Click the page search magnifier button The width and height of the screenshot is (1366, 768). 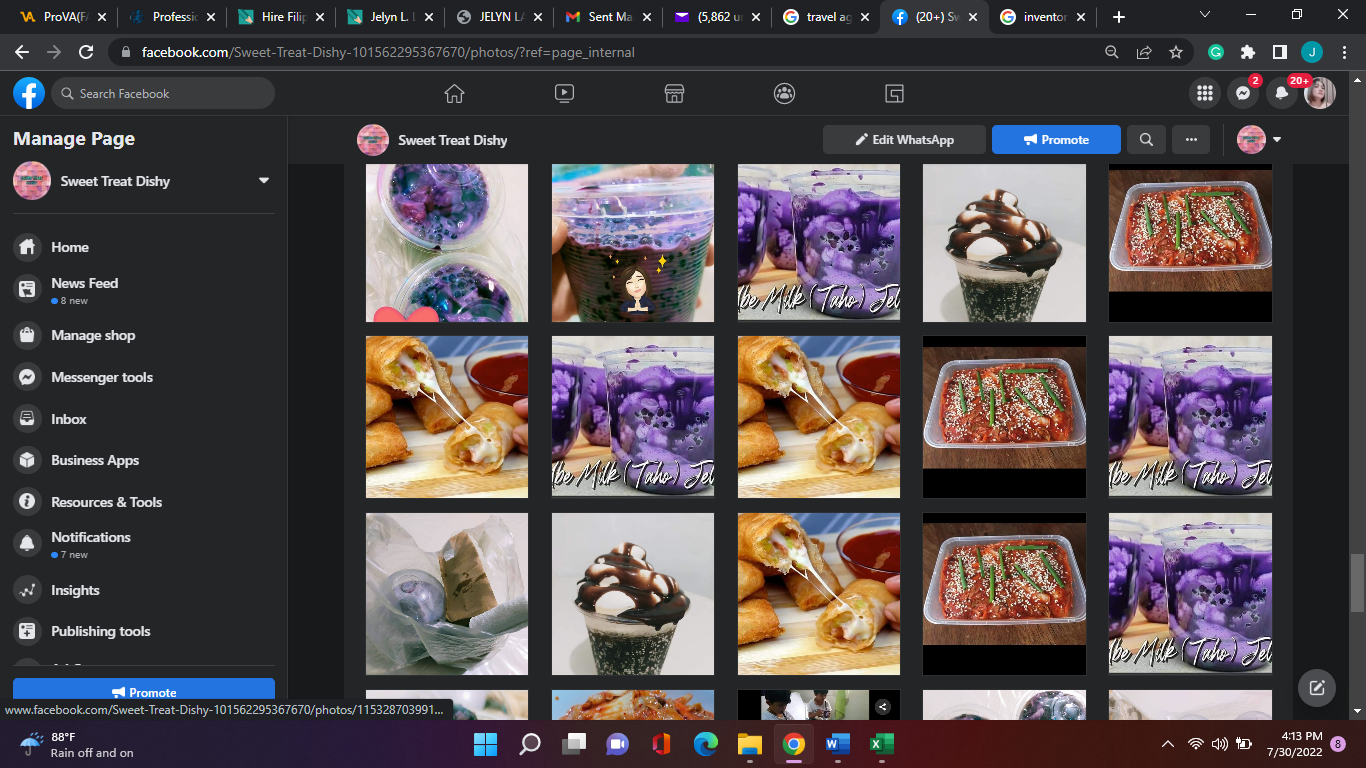click(1146, 140)
